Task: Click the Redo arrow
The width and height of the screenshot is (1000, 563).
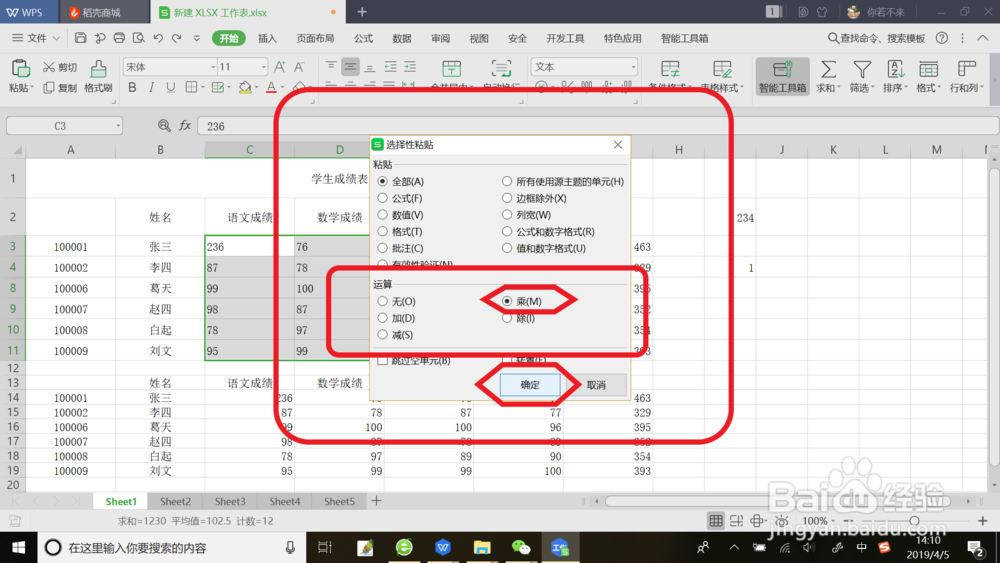Action: point(177,38)
